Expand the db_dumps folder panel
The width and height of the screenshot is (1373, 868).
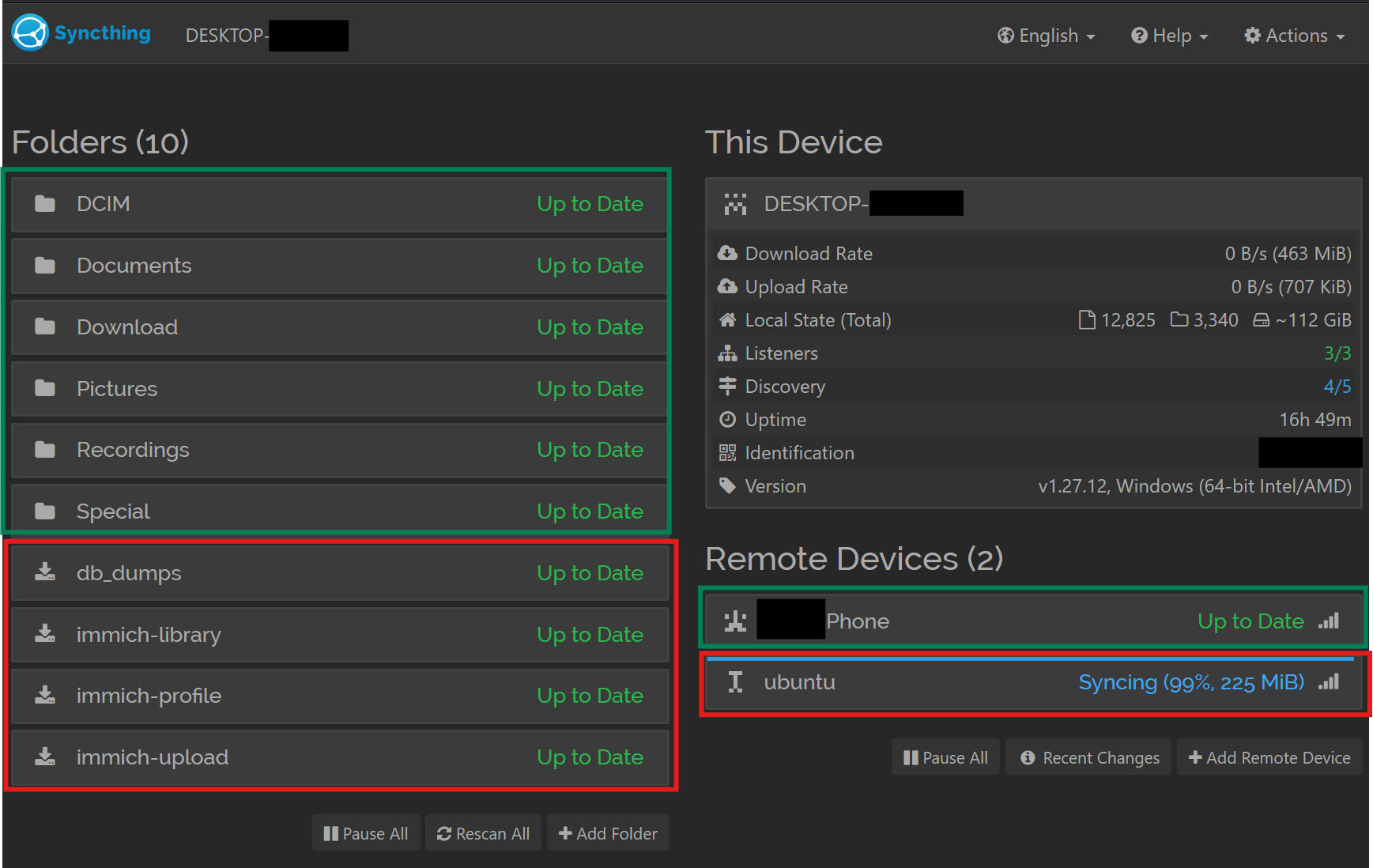click(340, 572)
